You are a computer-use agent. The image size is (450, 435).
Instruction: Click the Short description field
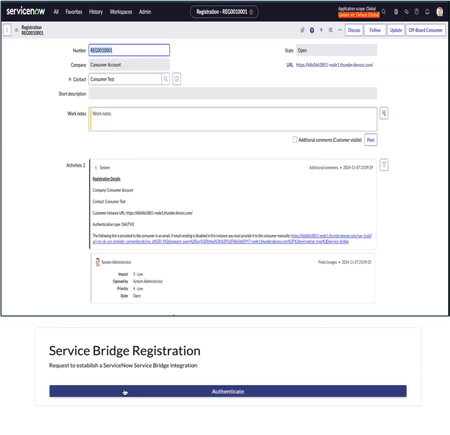point(233,93)
